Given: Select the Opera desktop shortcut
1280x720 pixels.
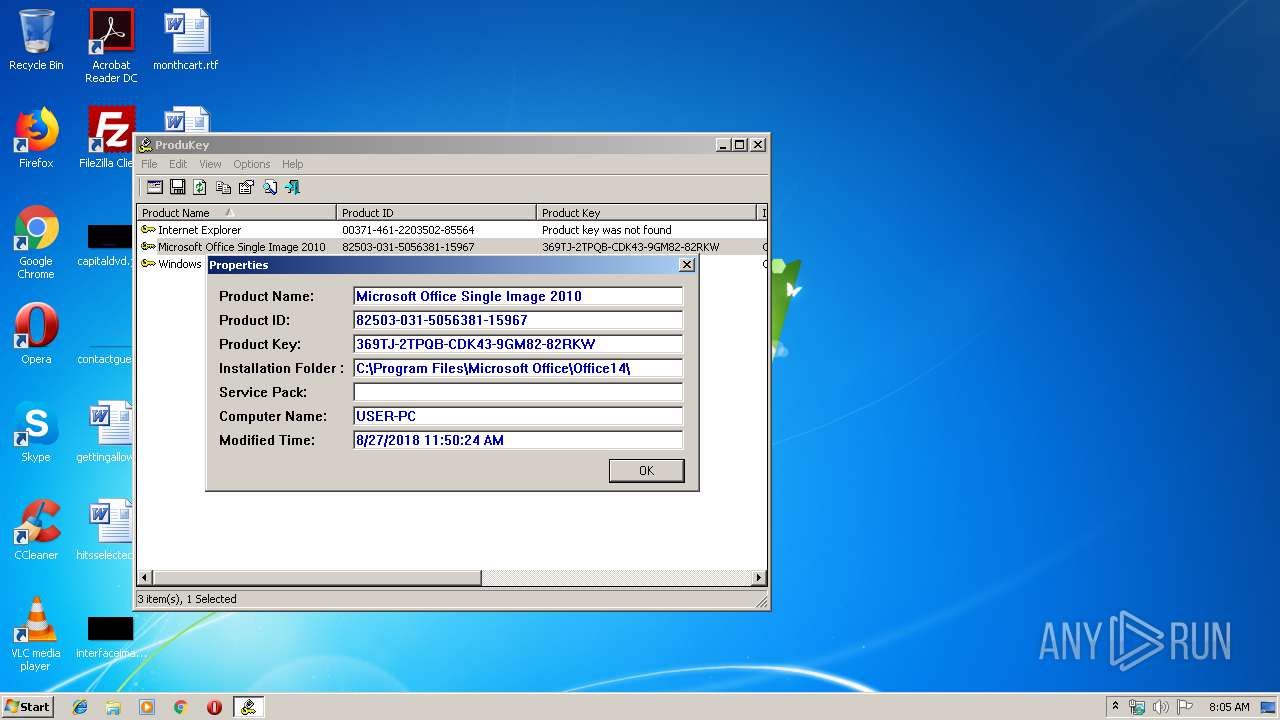Looking at the screenshot, I should (x=36, y=334).
